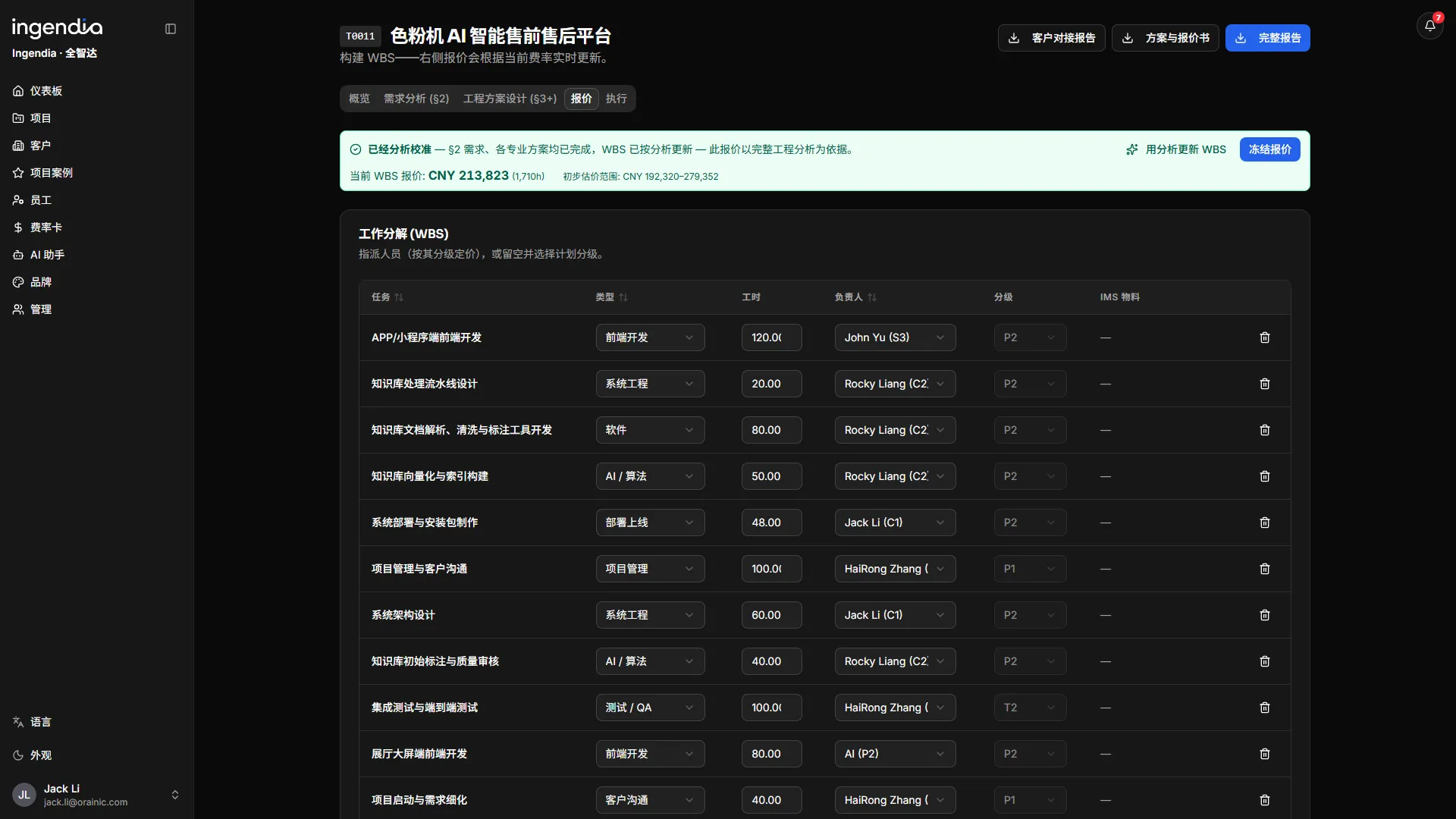Image resolution: width=1456 pixels, height=819 pixels.
Task: Collapse the sidebar panel icon
Action: point(171,29)
